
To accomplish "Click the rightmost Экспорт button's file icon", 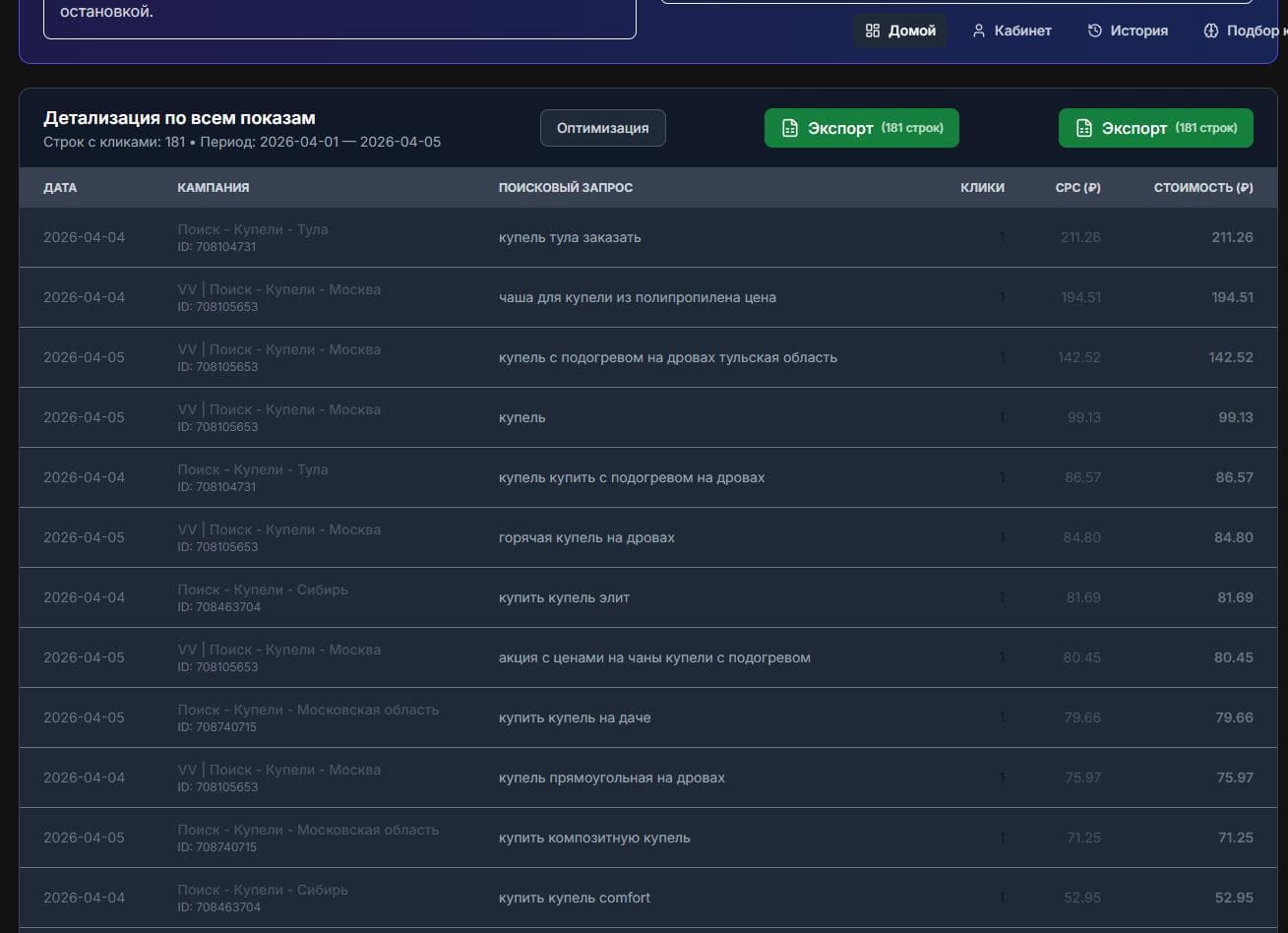I will coord(1083,128).
